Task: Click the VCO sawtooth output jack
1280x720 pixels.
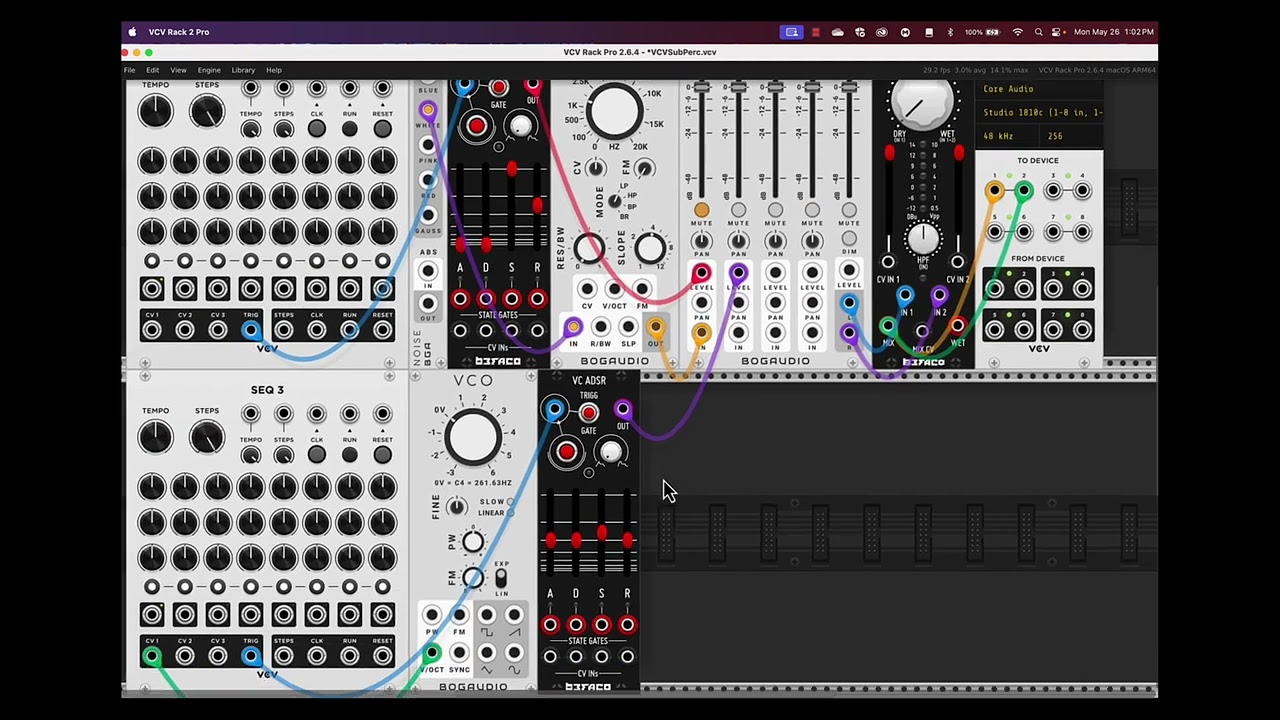Action: pos(514,616)
